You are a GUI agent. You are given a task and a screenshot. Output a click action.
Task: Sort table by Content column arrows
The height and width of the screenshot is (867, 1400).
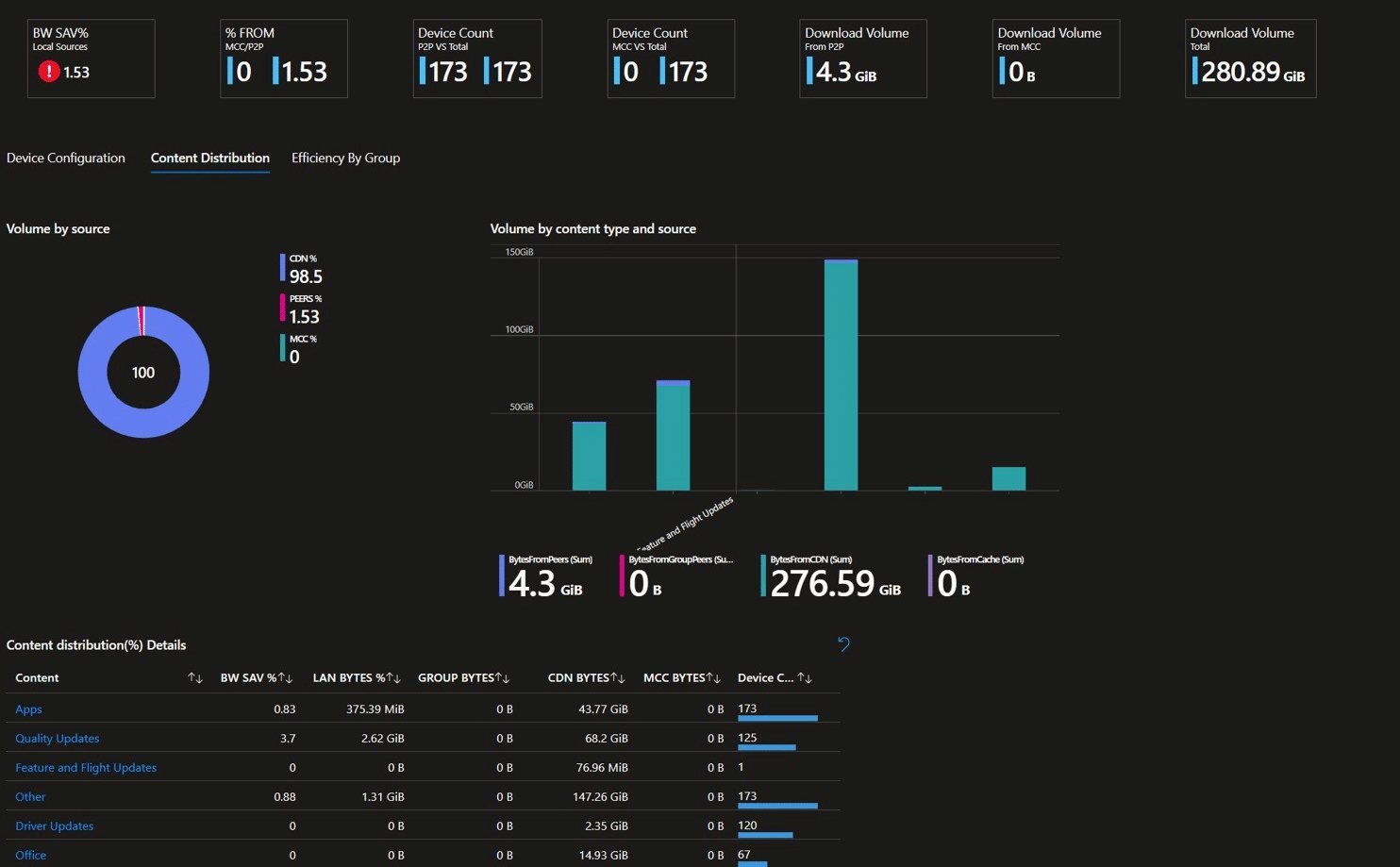point(195,678)
